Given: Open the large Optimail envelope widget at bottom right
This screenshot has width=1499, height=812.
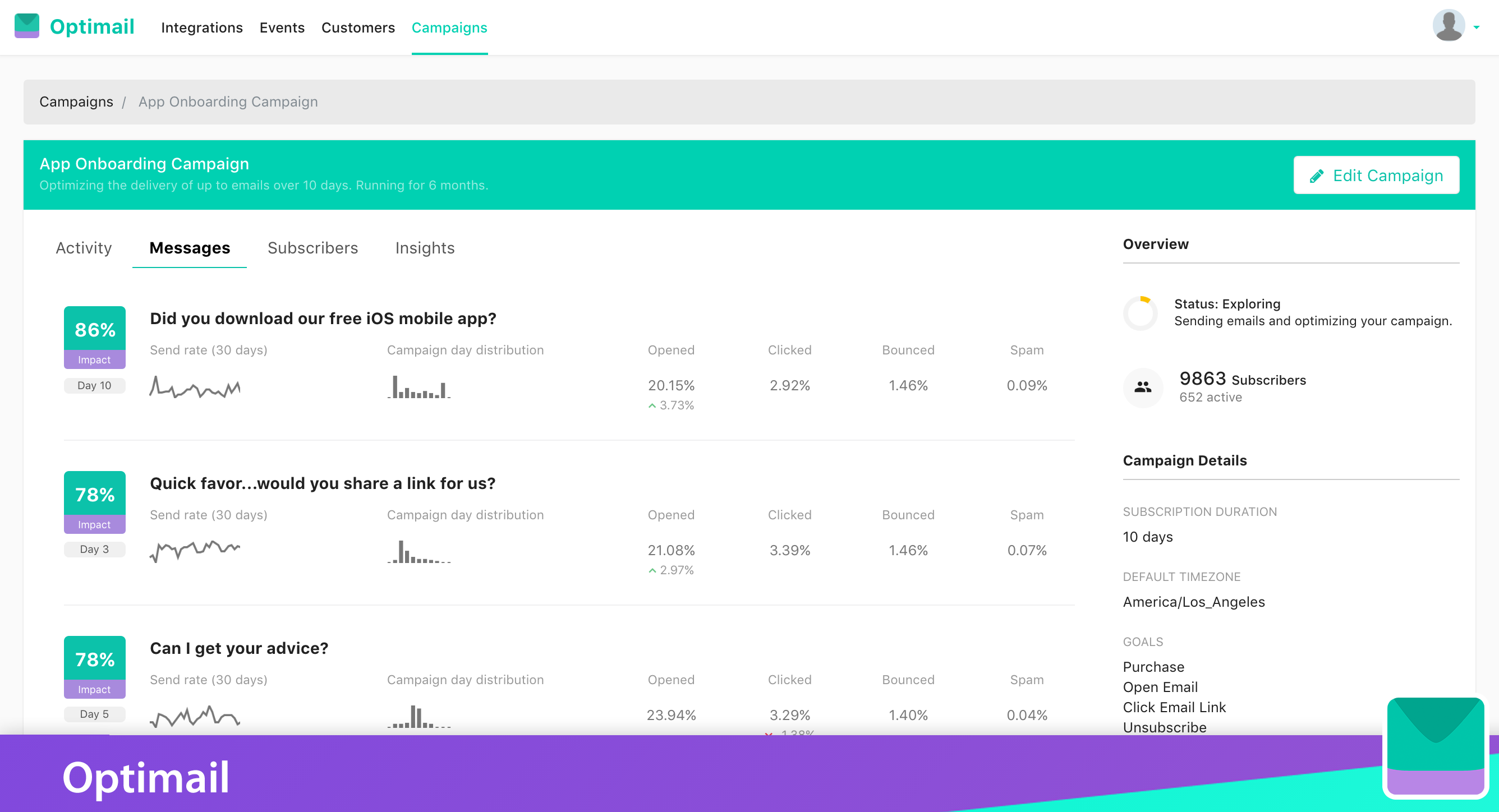Looking at the screenshot, I should click(x=1436, y=747).
